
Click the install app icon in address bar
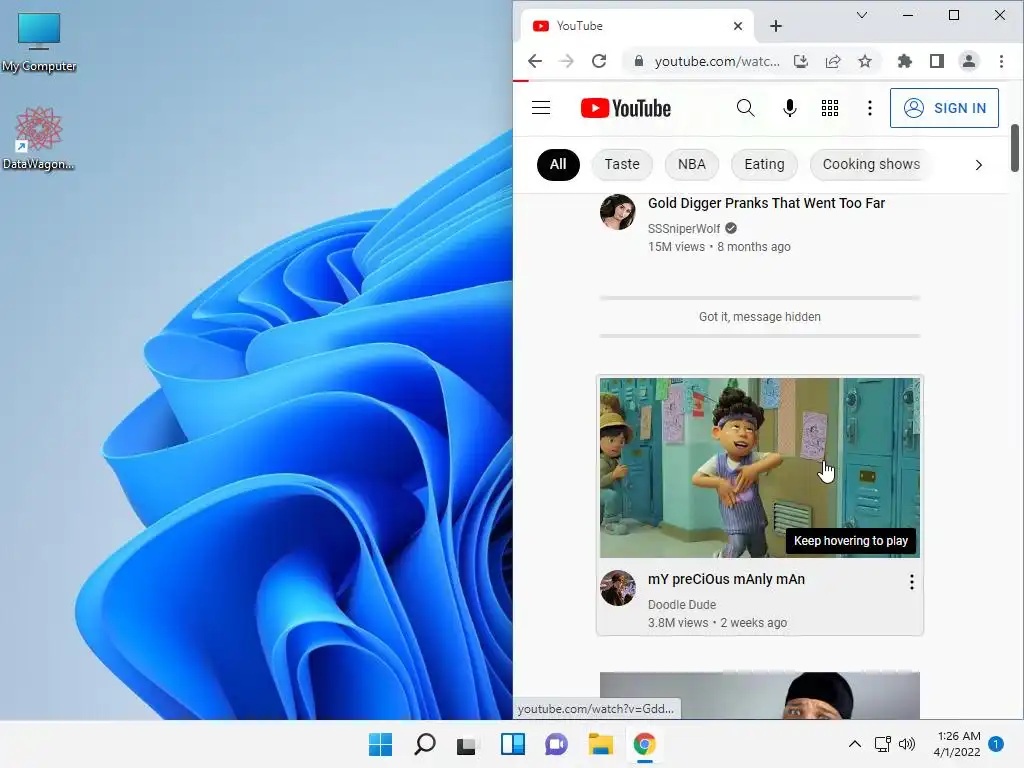(801, 61)
